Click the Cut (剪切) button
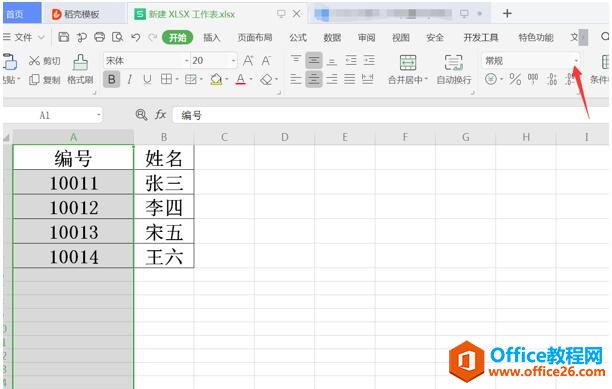This screenshot has height=389, width=612. [44, 60]
